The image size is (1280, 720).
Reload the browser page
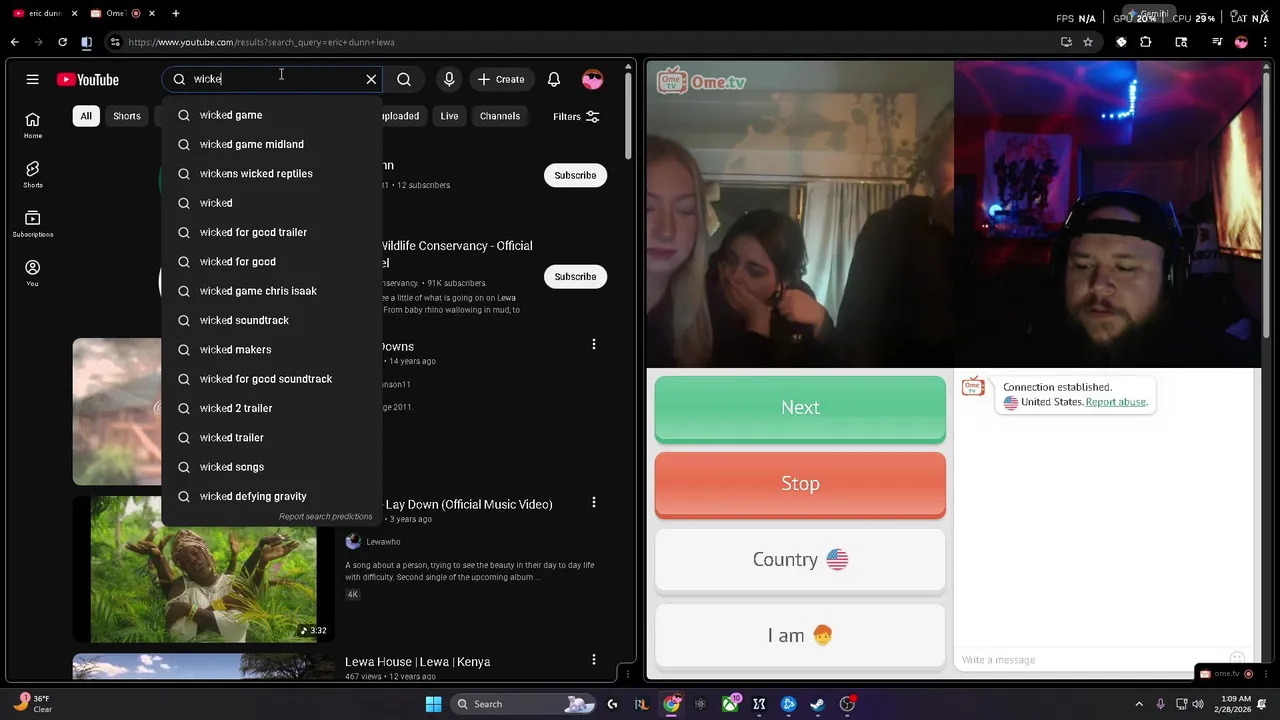pyautogui.click(x=62, y=42)
